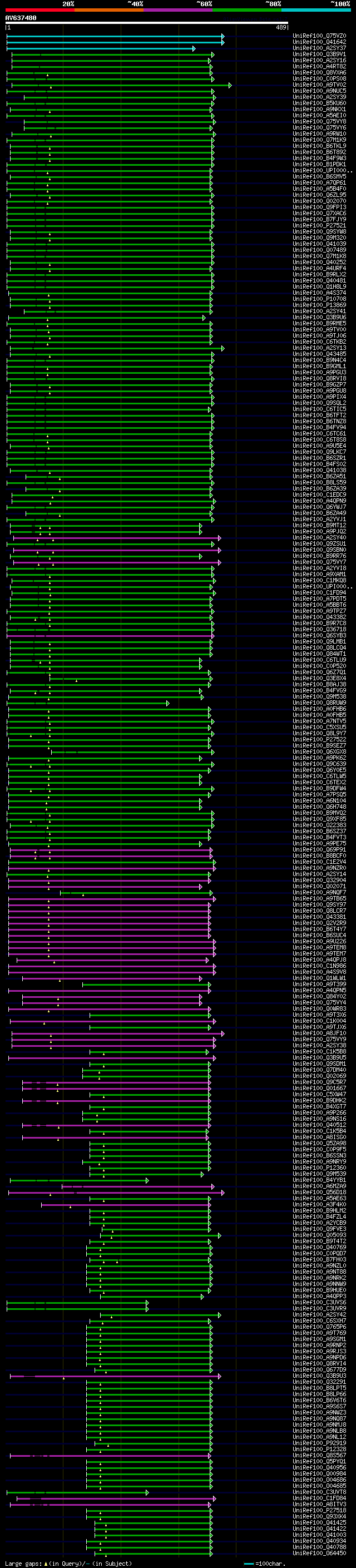Click the query end position 489

(280, 27)
